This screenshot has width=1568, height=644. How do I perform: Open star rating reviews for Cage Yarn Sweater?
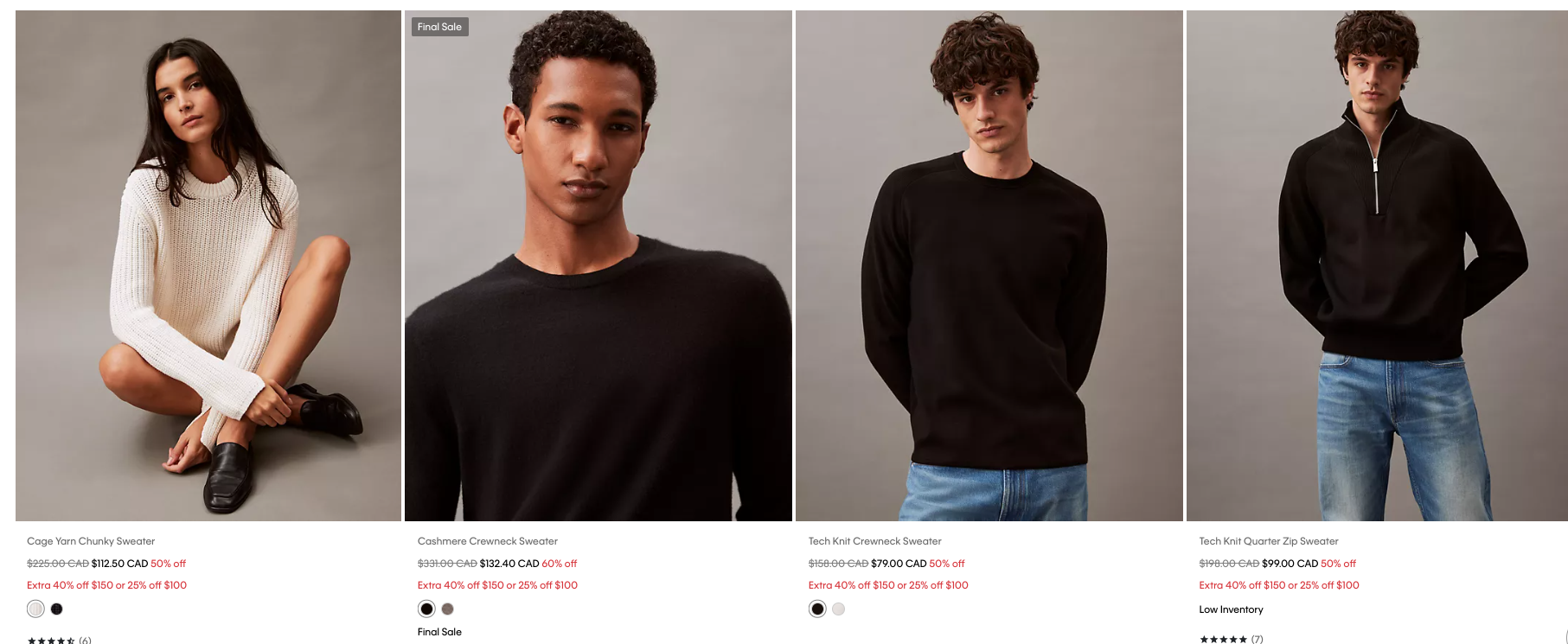tap(59, 641)
